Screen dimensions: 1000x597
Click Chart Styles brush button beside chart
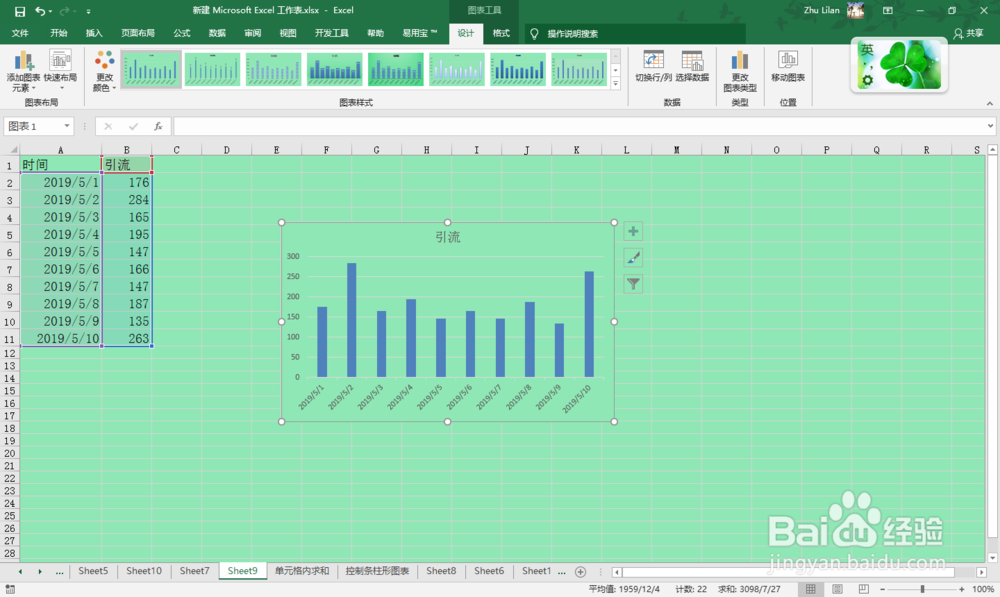pos(633,258)
